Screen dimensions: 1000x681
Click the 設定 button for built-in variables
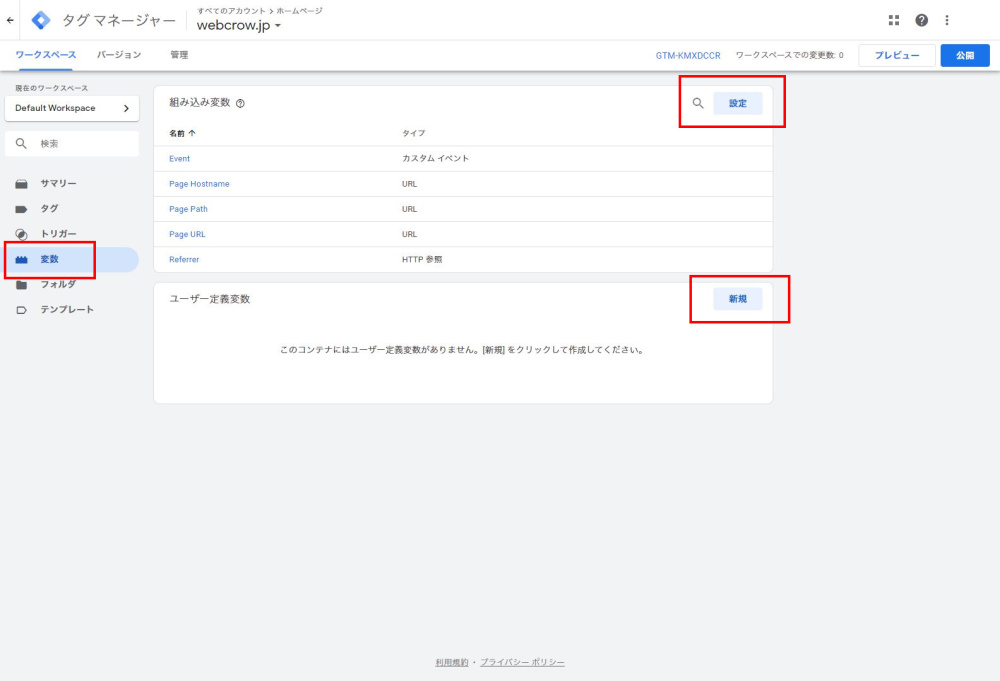pos(738,103)
